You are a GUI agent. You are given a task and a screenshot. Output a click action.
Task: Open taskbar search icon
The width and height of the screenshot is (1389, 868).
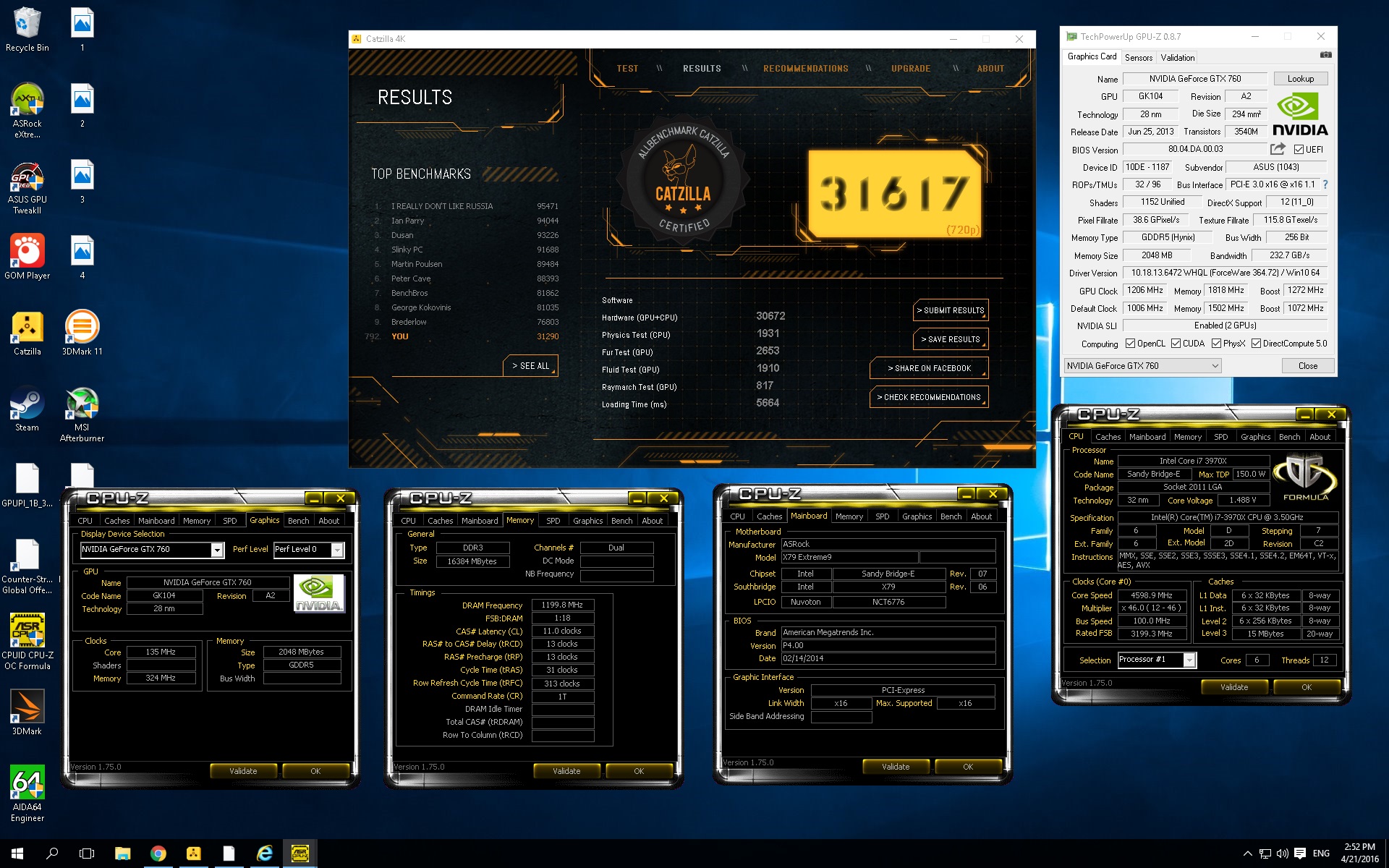pos(52,854)
